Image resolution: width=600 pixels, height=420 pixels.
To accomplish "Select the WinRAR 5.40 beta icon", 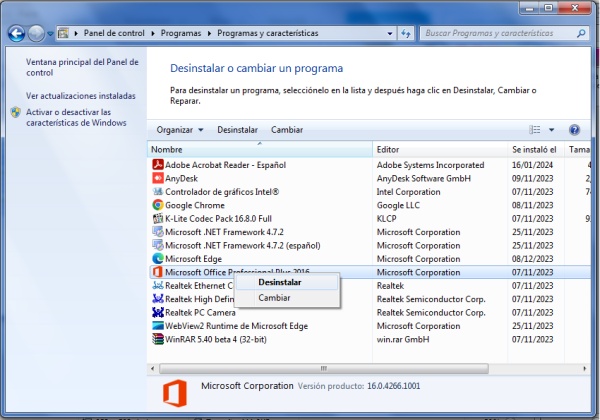I will point(158,339).
